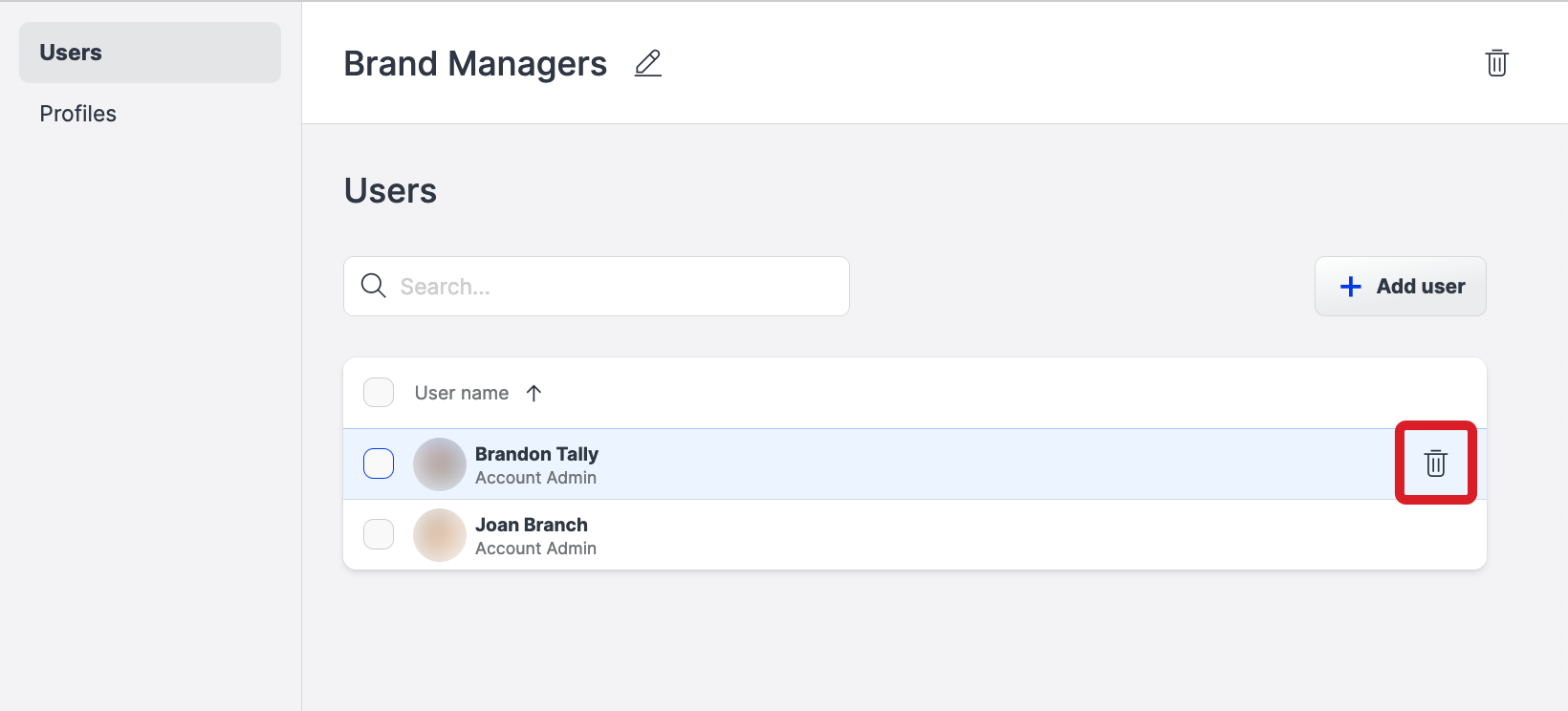Click the Joan Branch name link
The image size is (1568, 711).
531,525
